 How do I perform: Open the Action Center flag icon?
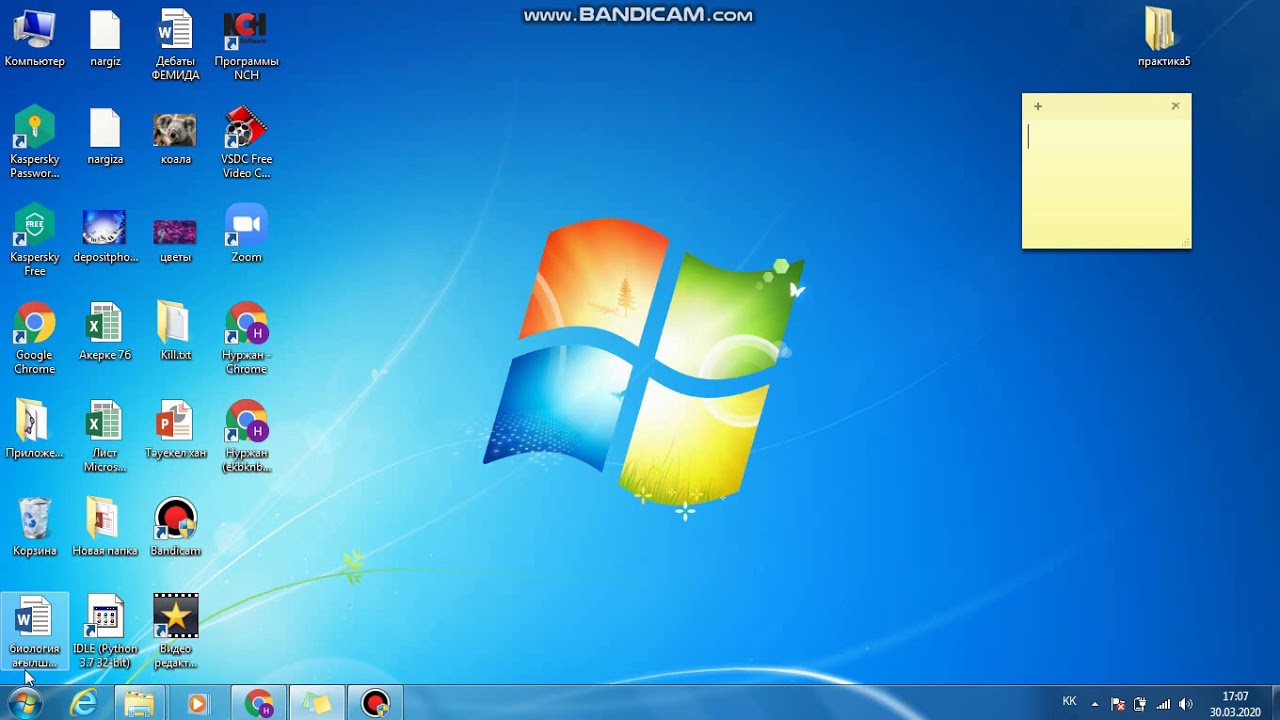click(x=1118, y=704)
